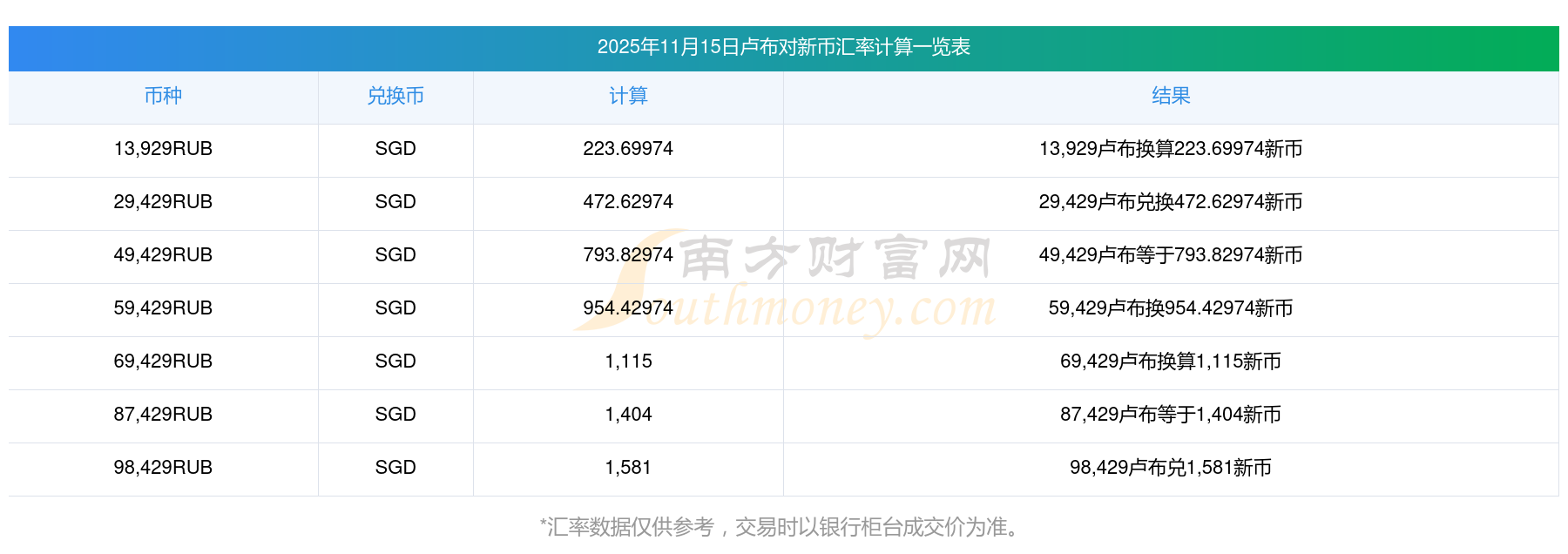Click result 13,929卢布换算223.69974新币
The height and width of the screenshot is (554, 1568).
pyautogui.click(x=1171, y=149)
